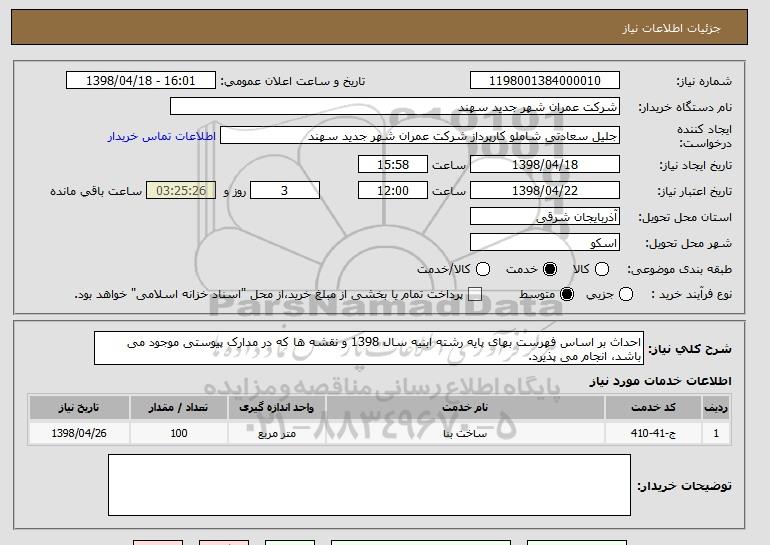Choose the جزیی purchase process option
Screen dimensions: 770x545
626,294
